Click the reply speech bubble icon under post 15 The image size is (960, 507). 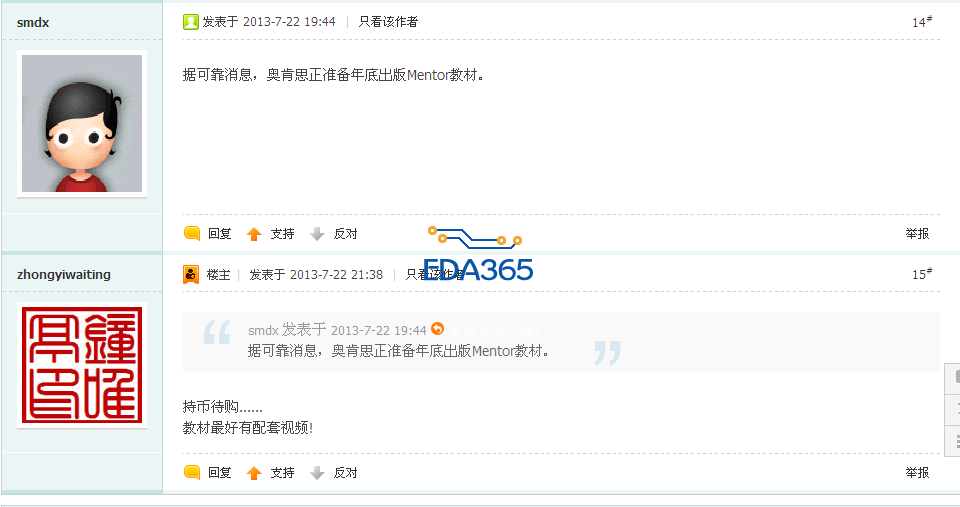[x=192, y=472]
